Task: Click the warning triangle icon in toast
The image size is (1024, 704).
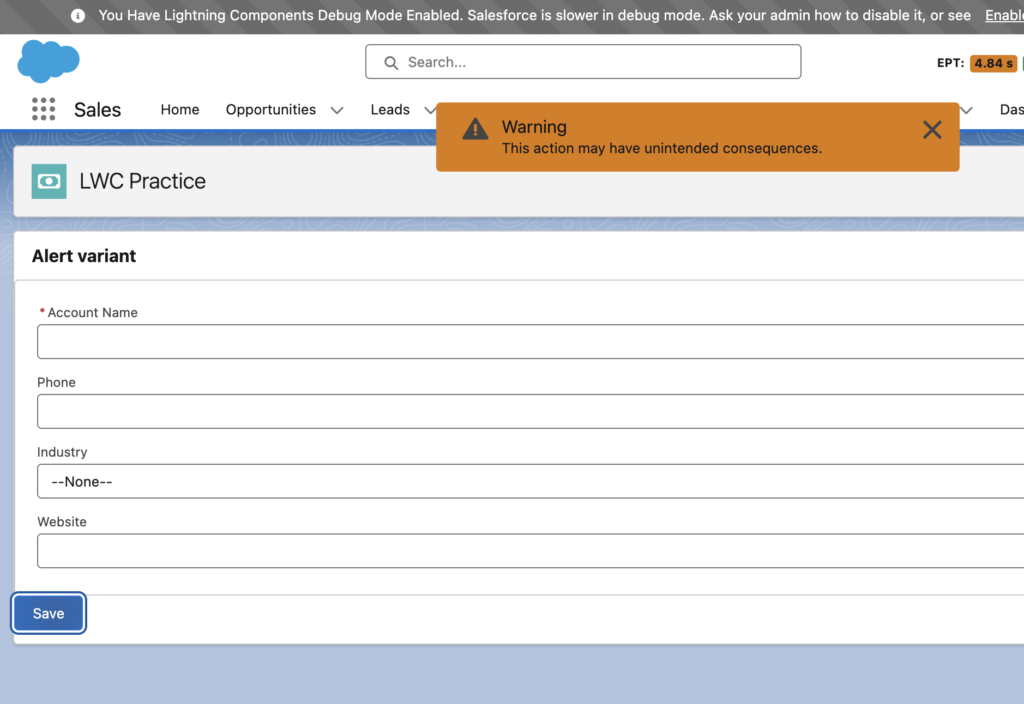Action: (475, 129)
